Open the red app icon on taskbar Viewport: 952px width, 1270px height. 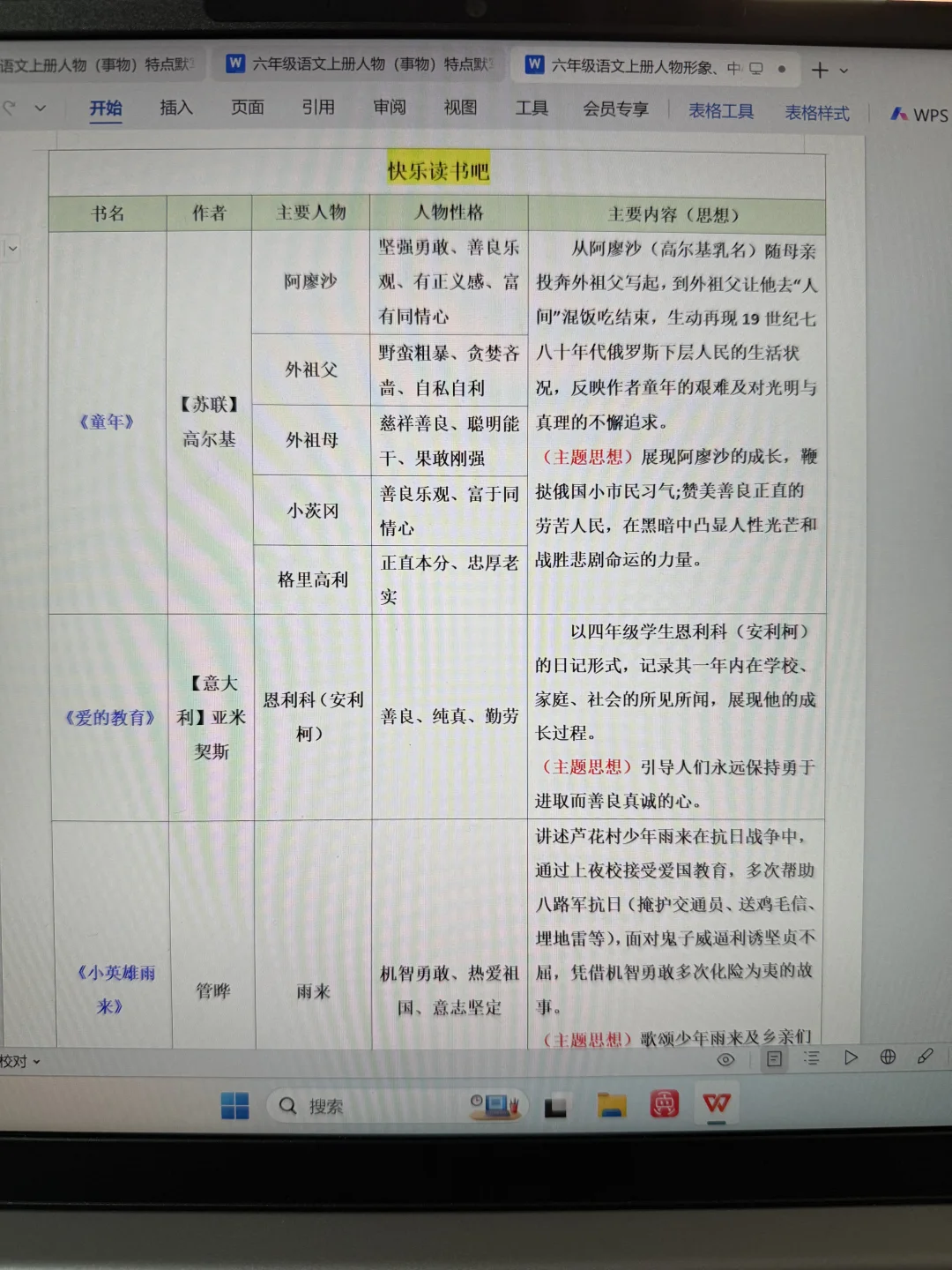click(664, 1103)
